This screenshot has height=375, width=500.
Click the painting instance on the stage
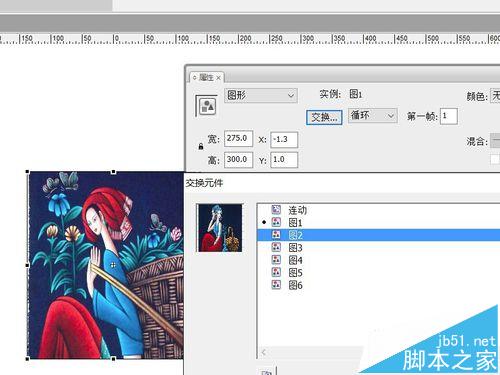[105, 265]
